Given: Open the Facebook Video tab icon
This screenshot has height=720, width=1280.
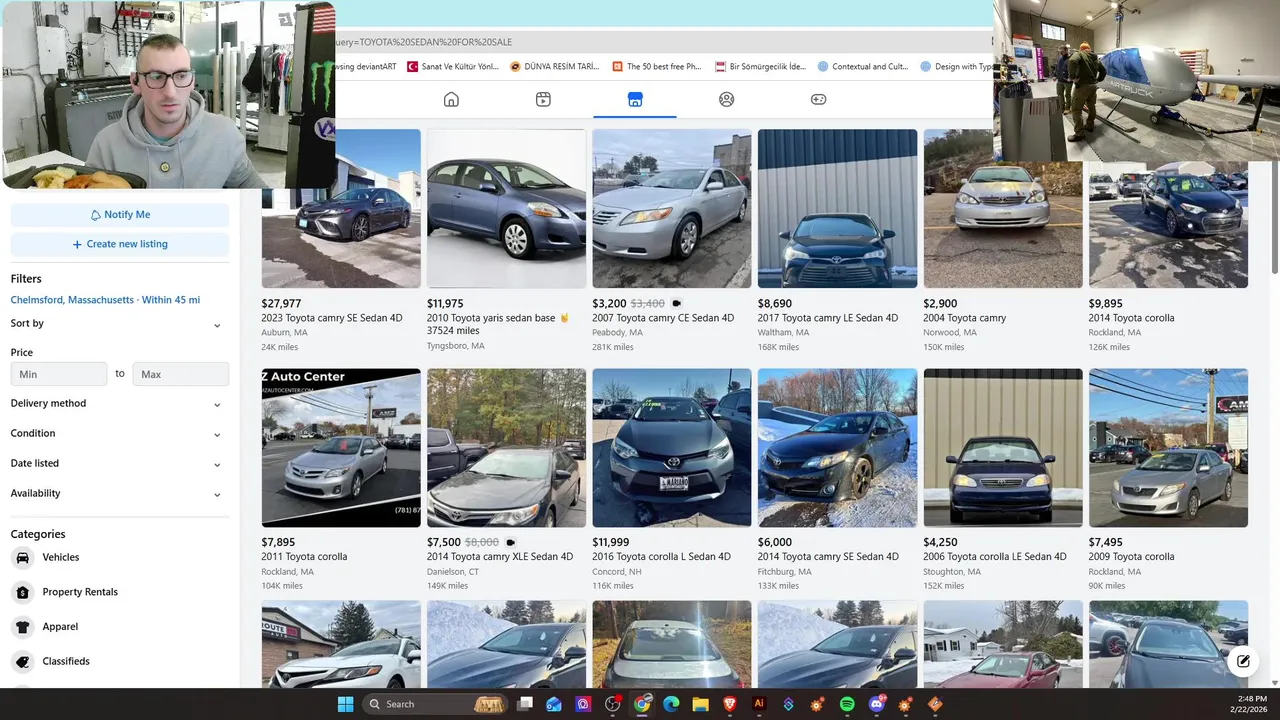Looking at the screenshot, I should point(543,99).
